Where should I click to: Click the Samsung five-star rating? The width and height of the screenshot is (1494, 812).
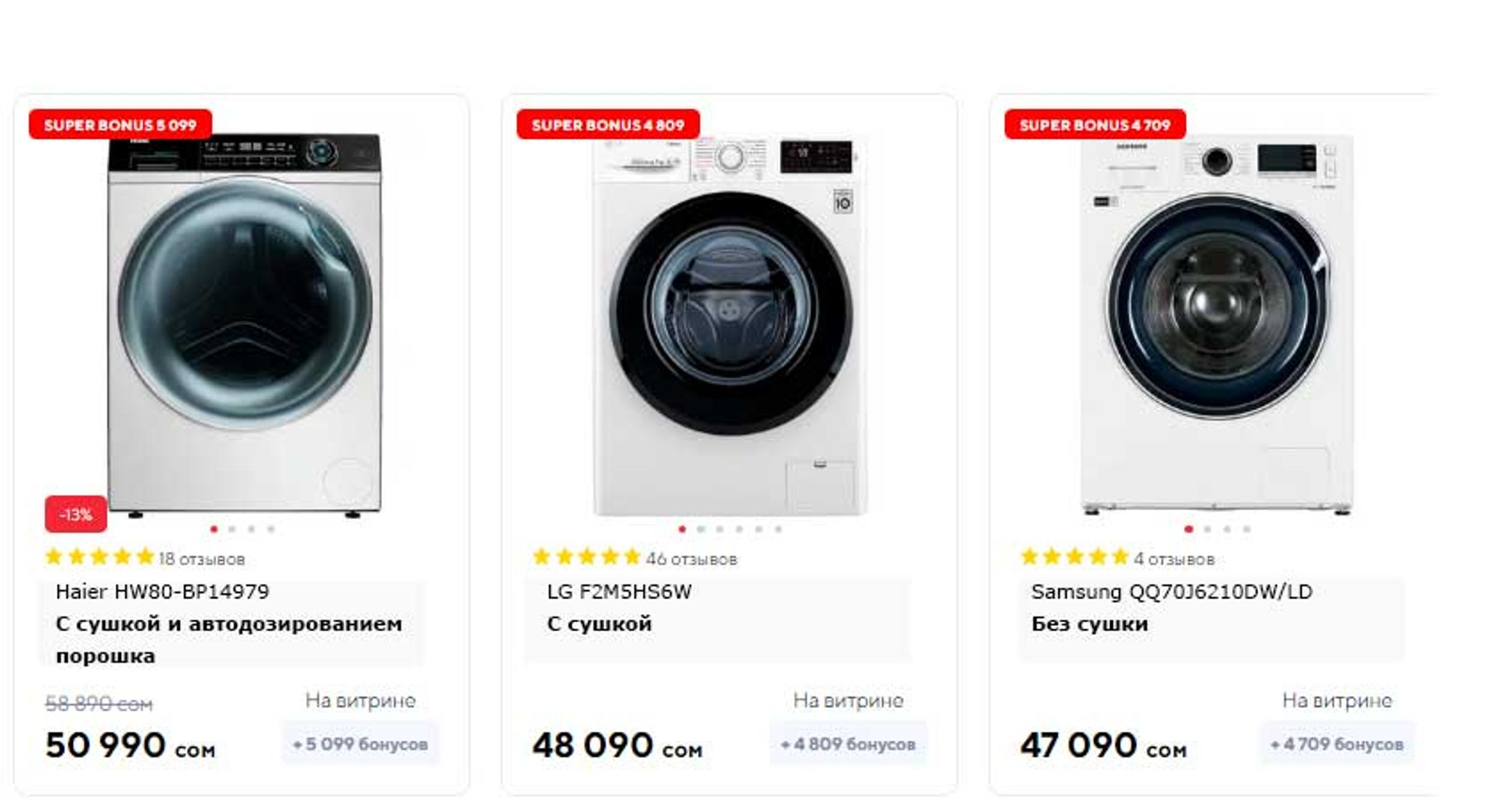click(x=1074, y=557)
